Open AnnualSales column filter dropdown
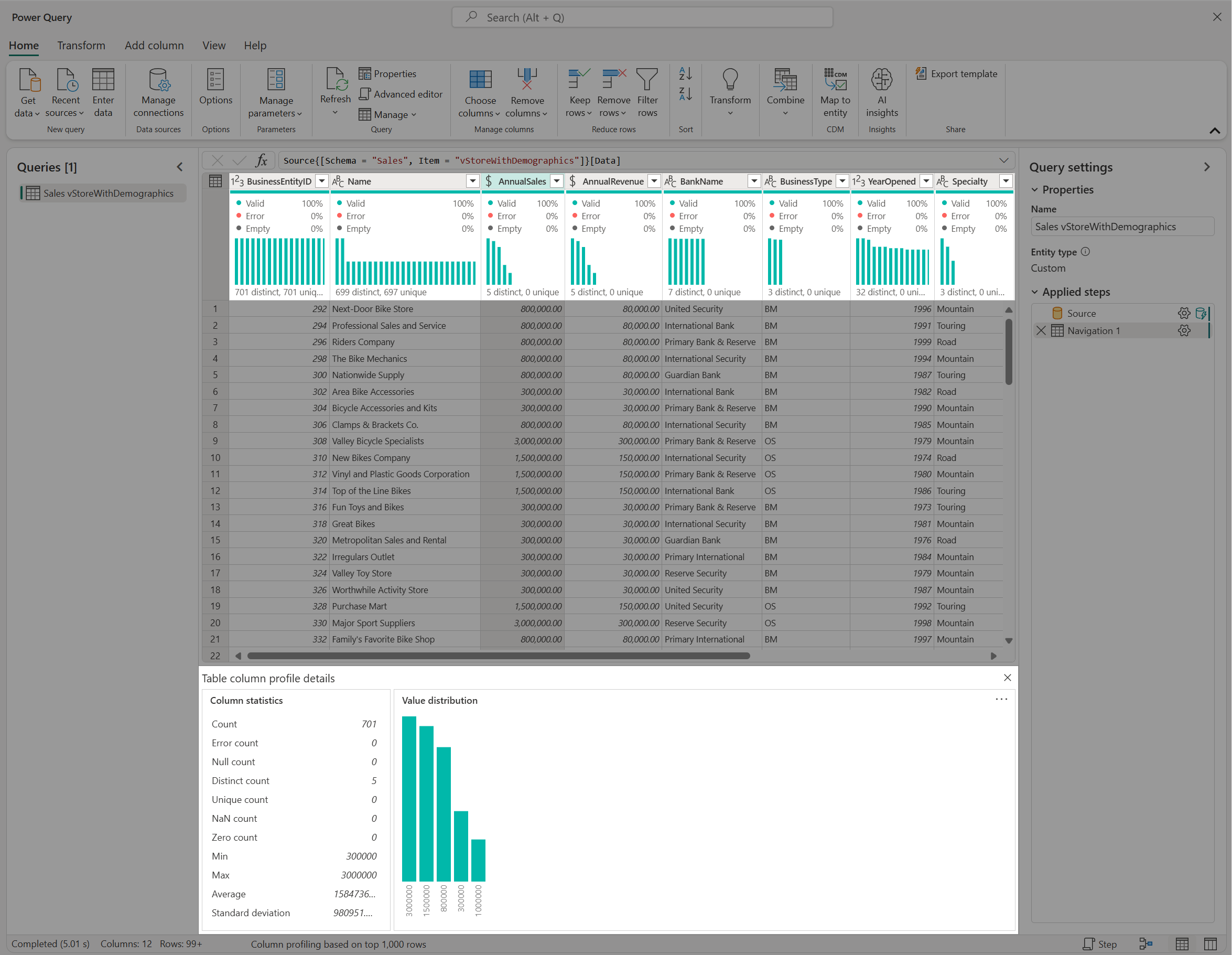 coord(556,181)
